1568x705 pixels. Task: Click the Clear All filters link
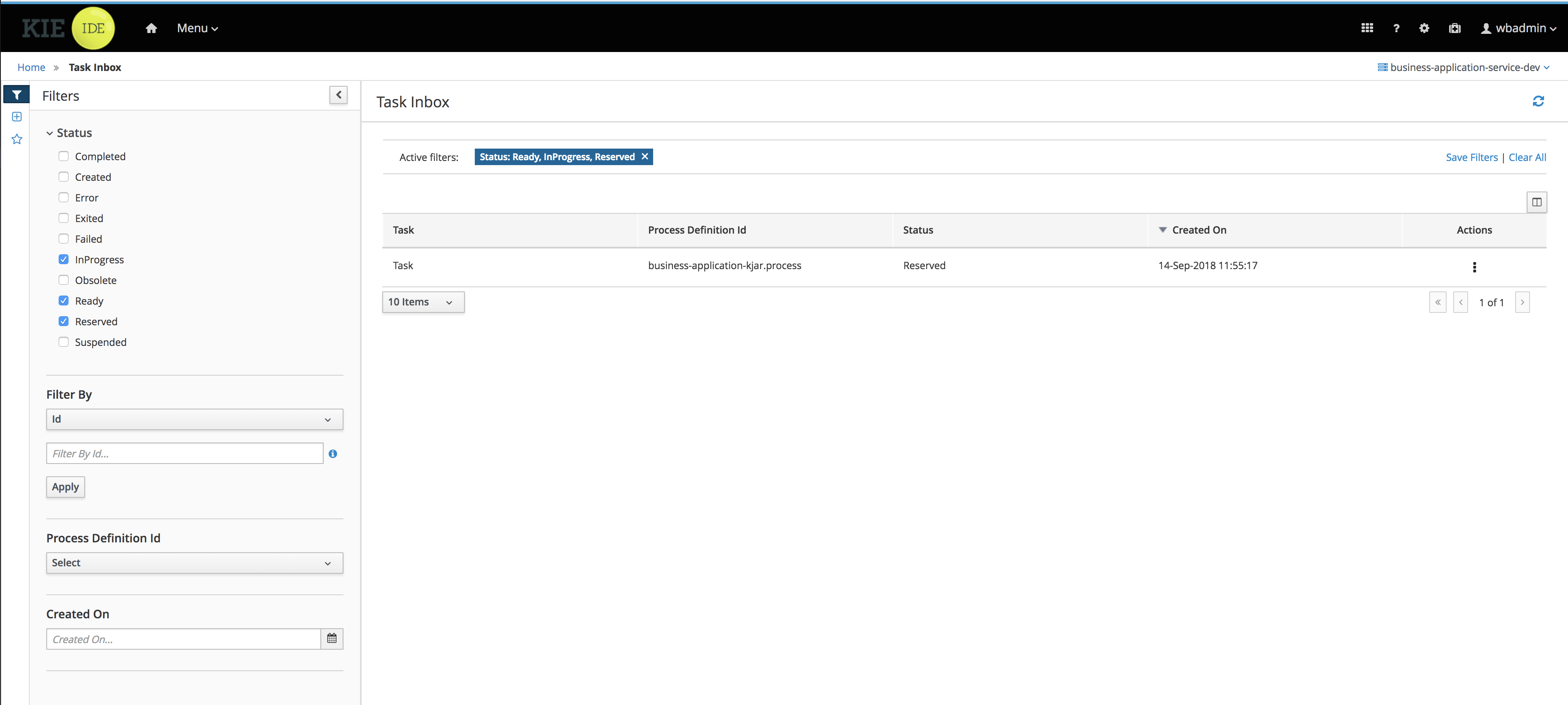[x=1528, y=156]
